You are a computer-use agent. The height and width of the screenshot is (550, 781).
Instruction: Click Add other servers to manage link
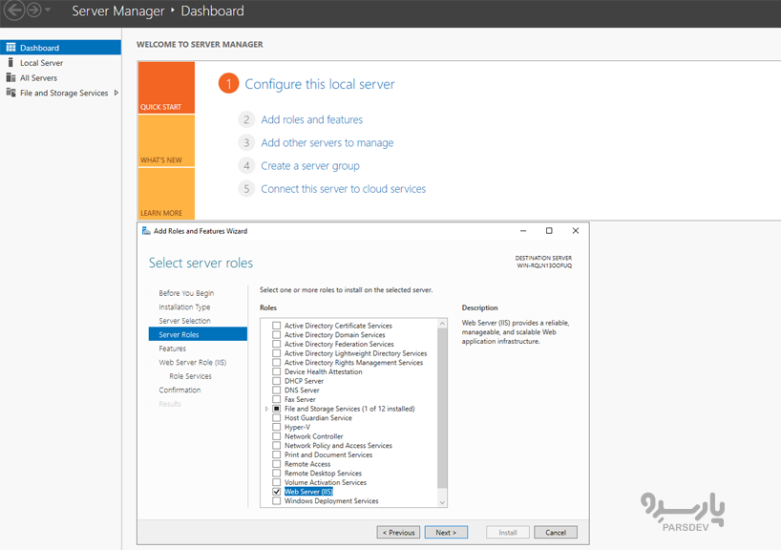point(327,142)
